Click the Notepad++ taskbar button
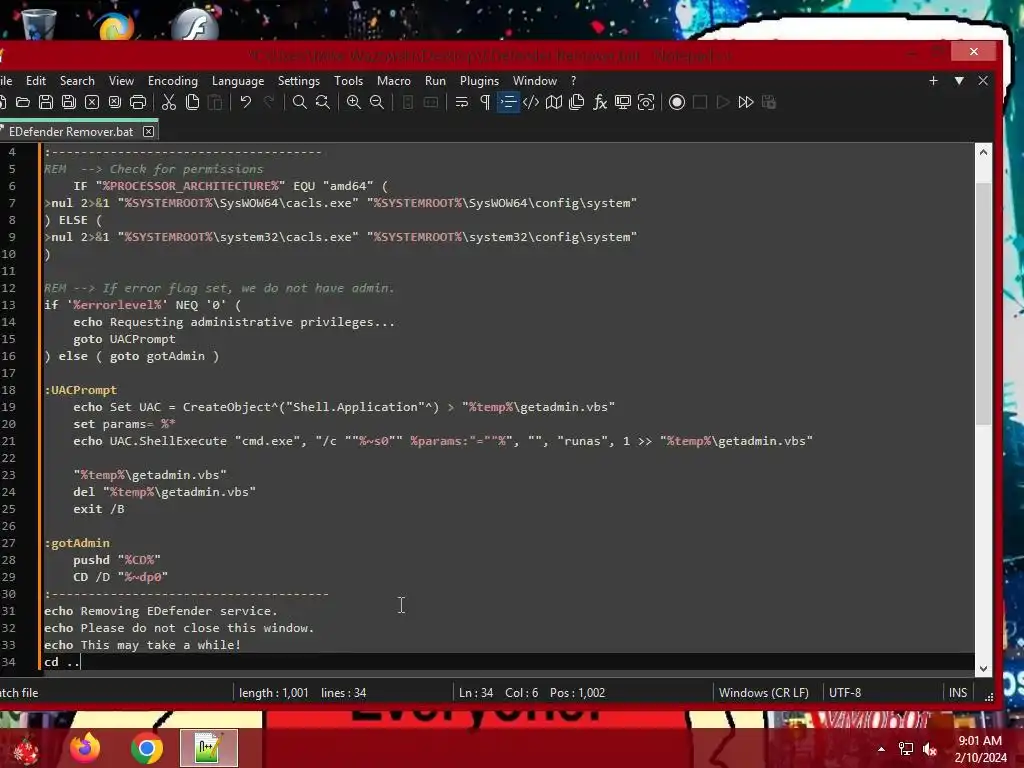 click(x=208, y=748)
